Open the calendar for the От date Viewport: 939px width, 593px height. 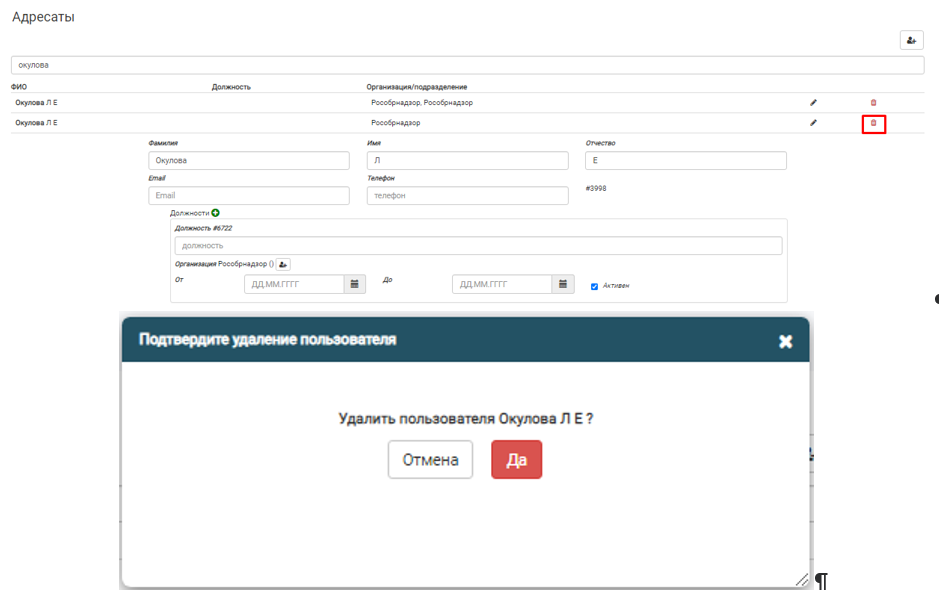[355, 284]
